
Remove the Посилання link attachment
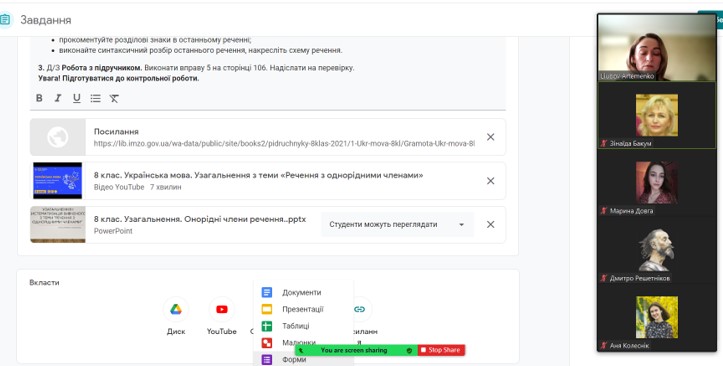click(491, 137)
